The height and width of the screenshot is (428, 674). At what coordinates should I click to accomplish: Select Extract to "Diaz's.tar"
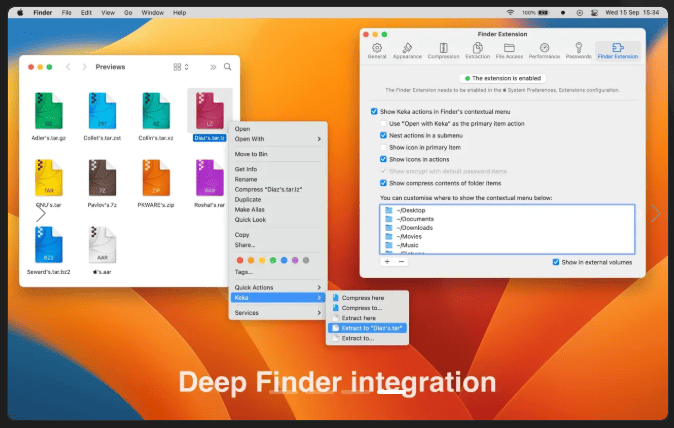pos(367,328)
